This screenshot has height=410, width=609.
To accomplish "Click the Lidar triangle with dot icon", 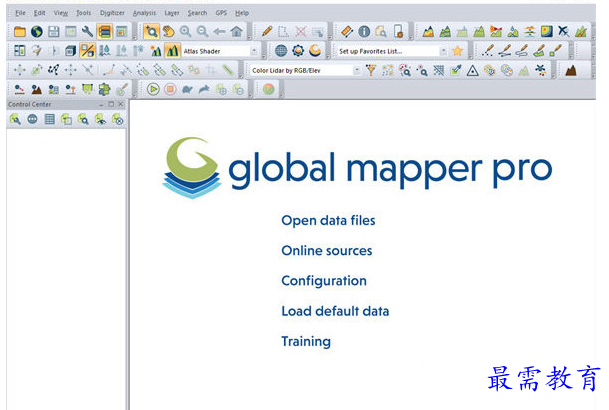I will pos(473,70).
